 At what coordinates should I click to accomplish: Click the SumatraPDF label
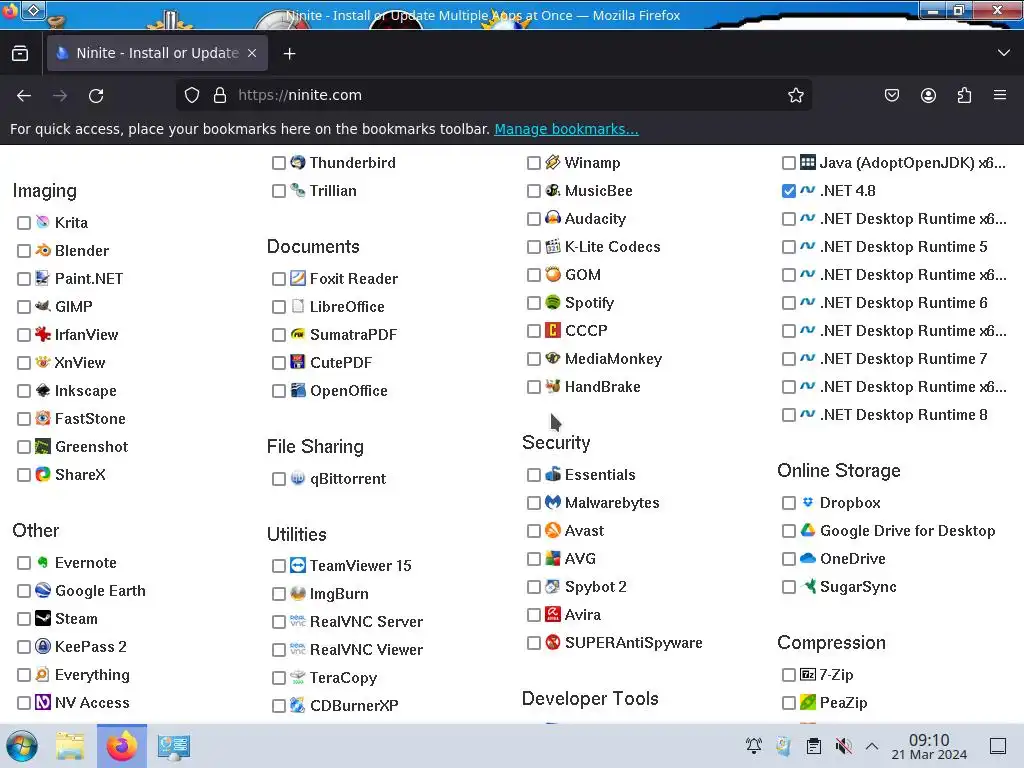click(353, 334)
